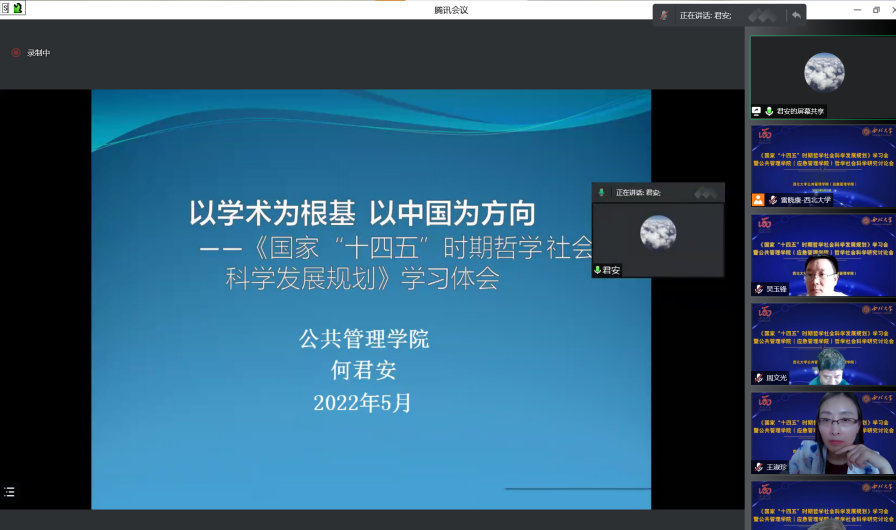
Task: Click the screen-share icon on 君安's top thumbnail
Action: point(757,111)
